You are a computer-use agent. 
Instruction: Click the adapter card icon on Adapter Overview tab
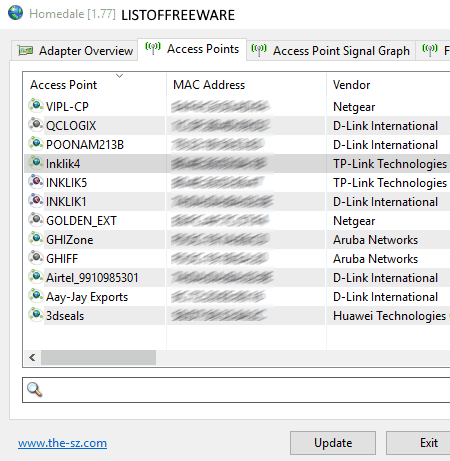(x=25, y=50)
